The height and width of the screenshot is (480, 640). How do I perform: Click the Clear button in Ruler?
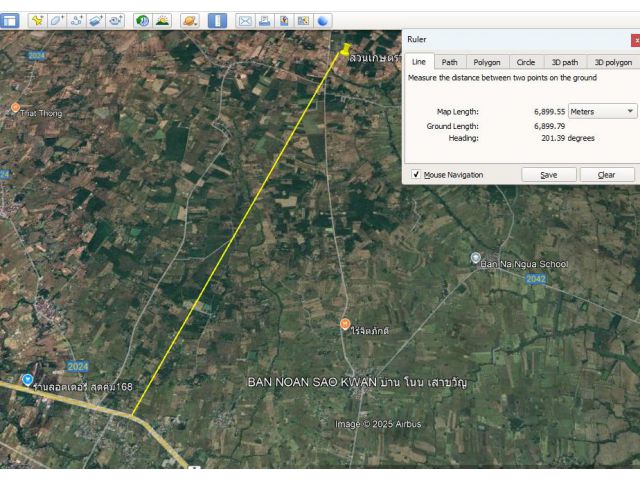607,175
